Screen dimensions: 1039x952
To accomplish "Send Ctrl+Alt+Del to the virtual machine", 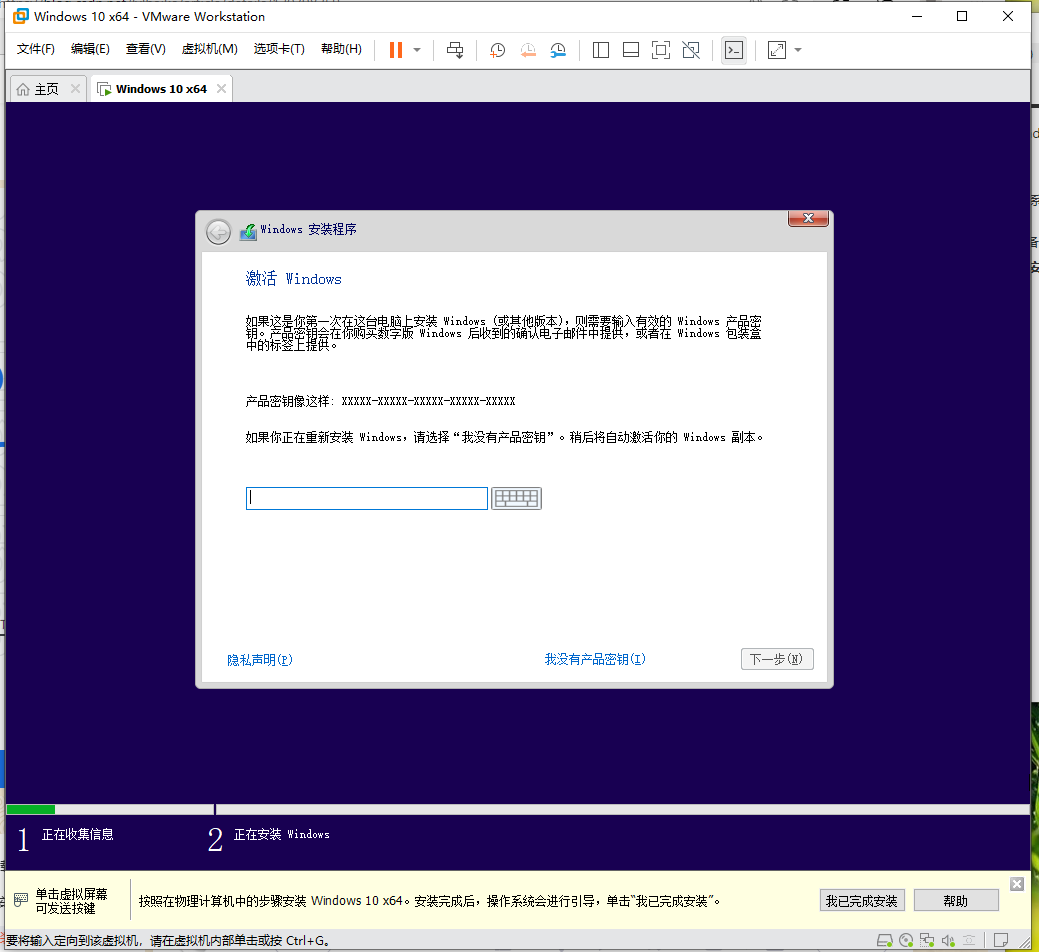I will (455, 50).
